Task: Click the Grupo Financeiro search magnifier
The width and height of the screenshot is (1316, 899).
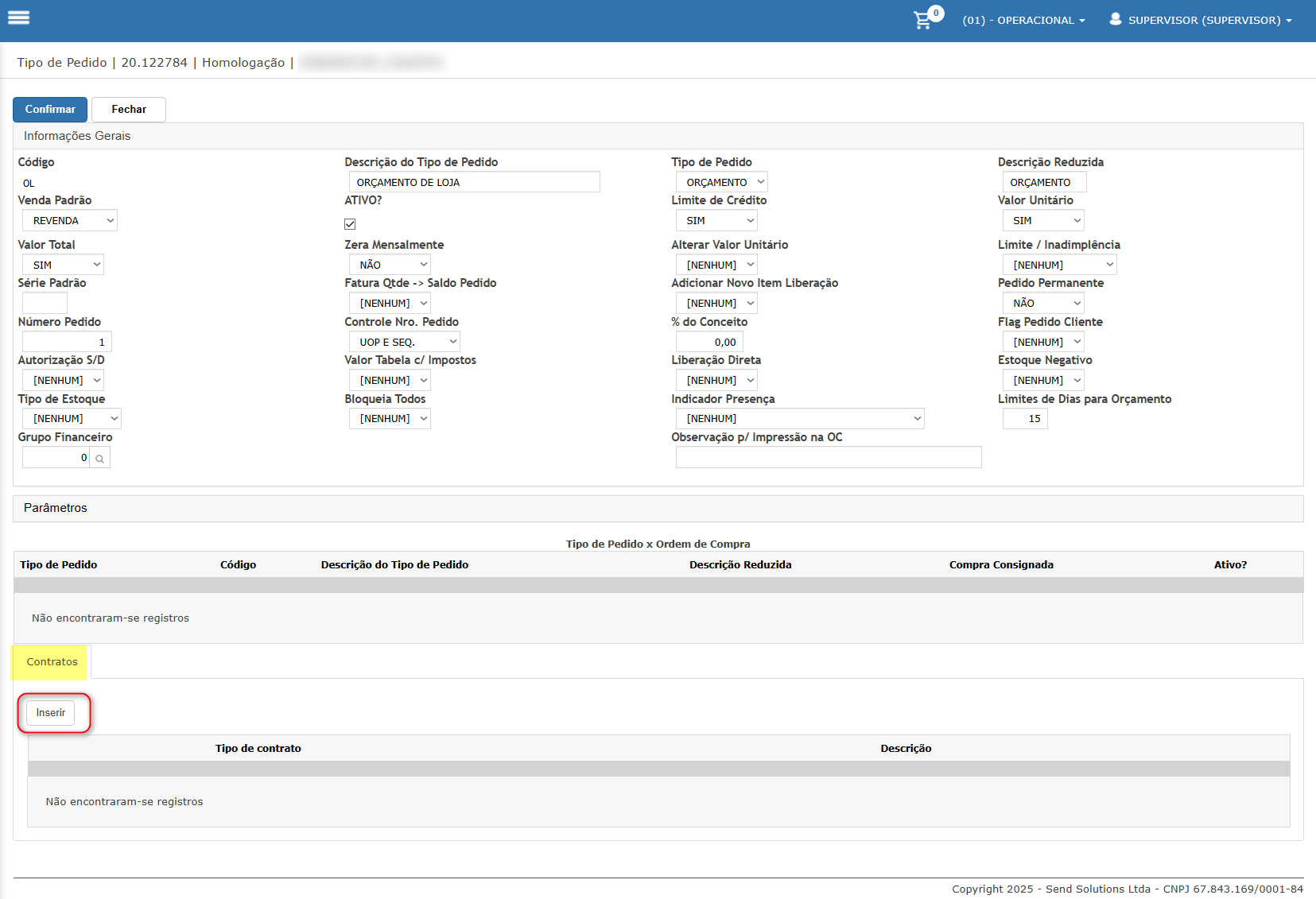Action: 99,458
